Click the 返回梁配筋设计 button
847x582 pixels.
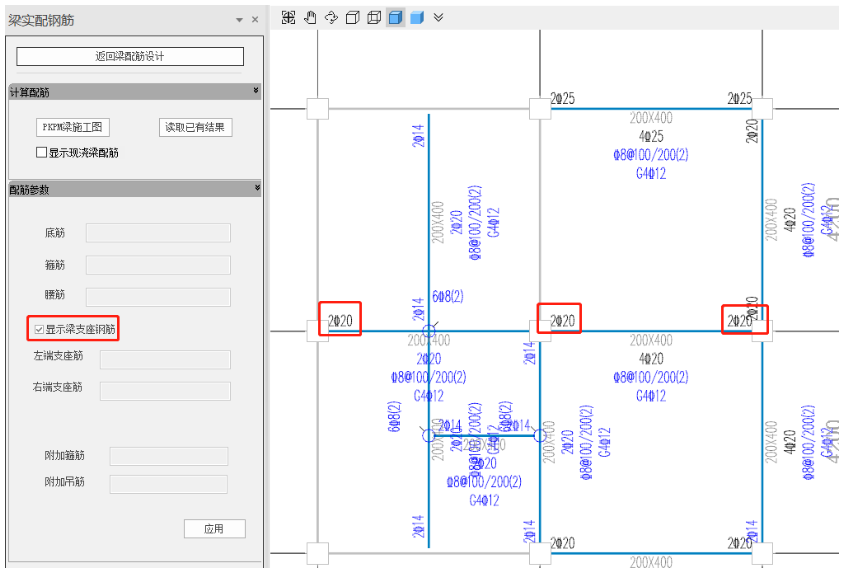pyautogui.click(x=130, y=56)
